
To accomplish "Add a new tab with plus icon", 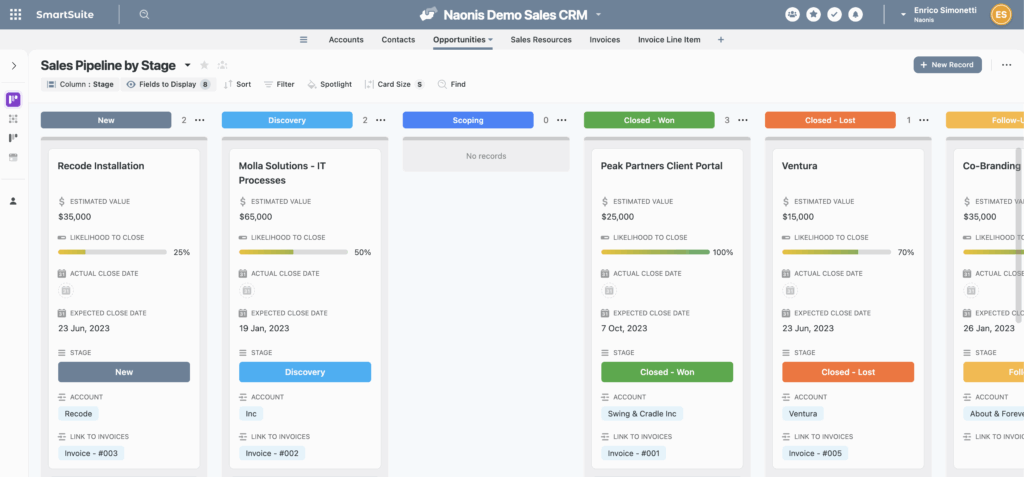I will (721, 40).
